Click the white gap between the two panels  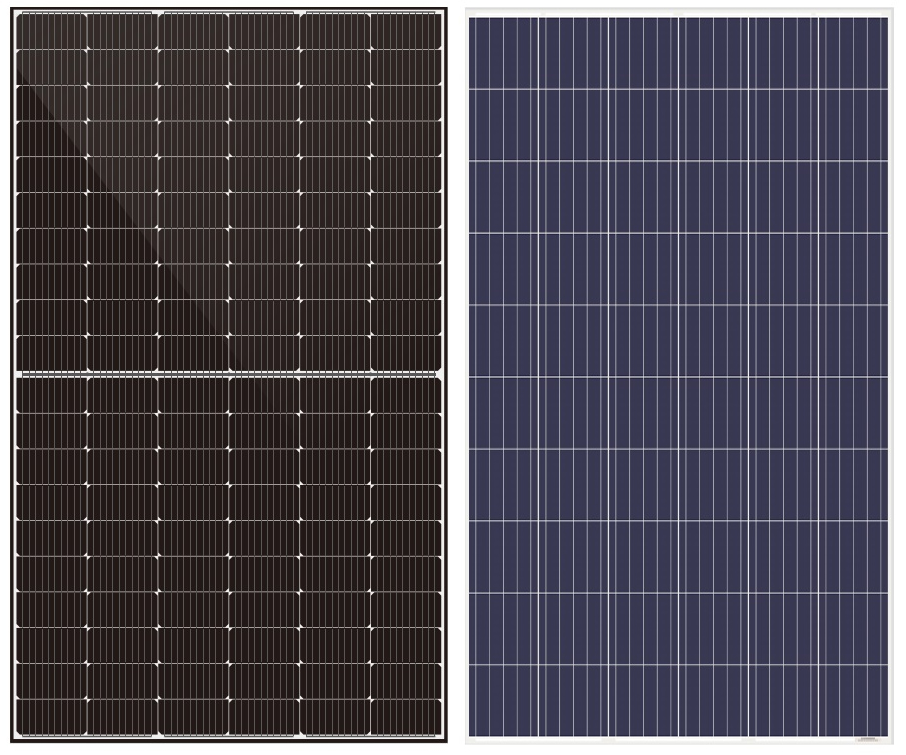[455, 375]
